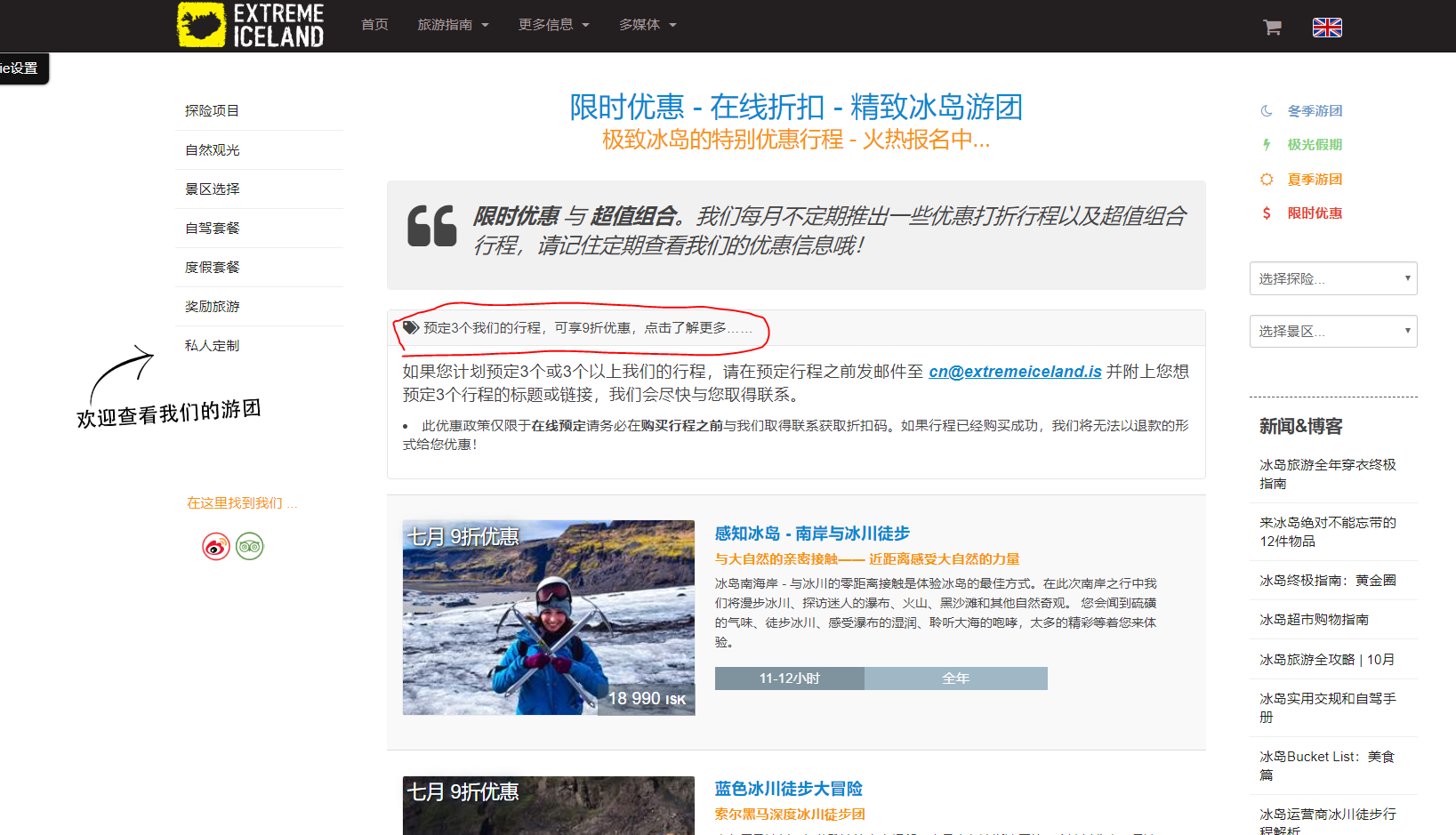Viewport: 1456px width, 835px height.
Task: Open the 感知冰岛 - 南岸与冰川徒步 tour title
Action: point(812,534)
